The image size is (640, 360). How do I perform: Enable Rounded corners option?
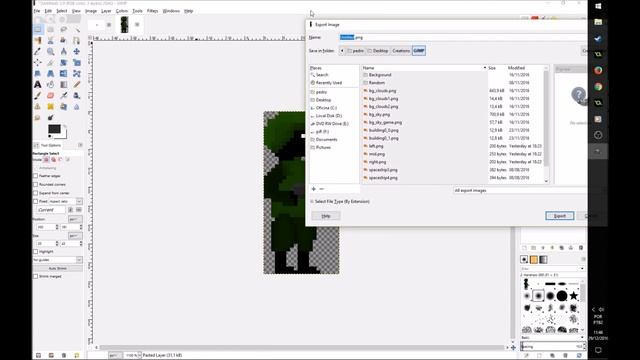click(36, 184)
